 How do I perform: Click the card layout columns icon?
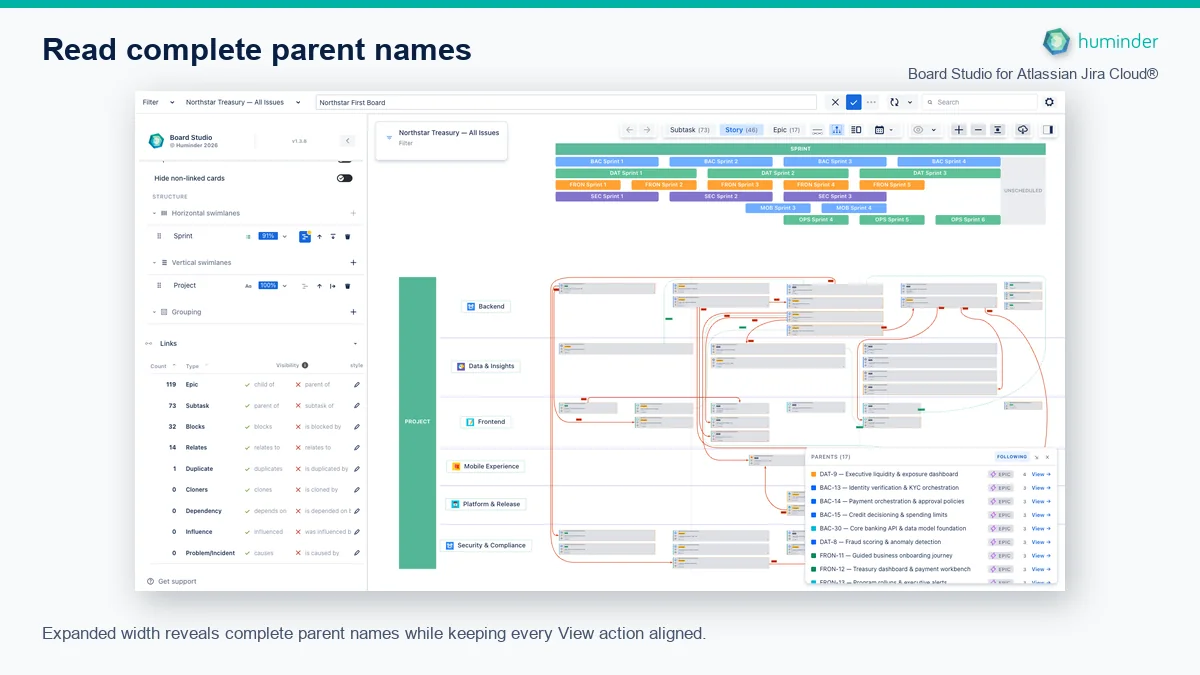(x=856, y=130)
